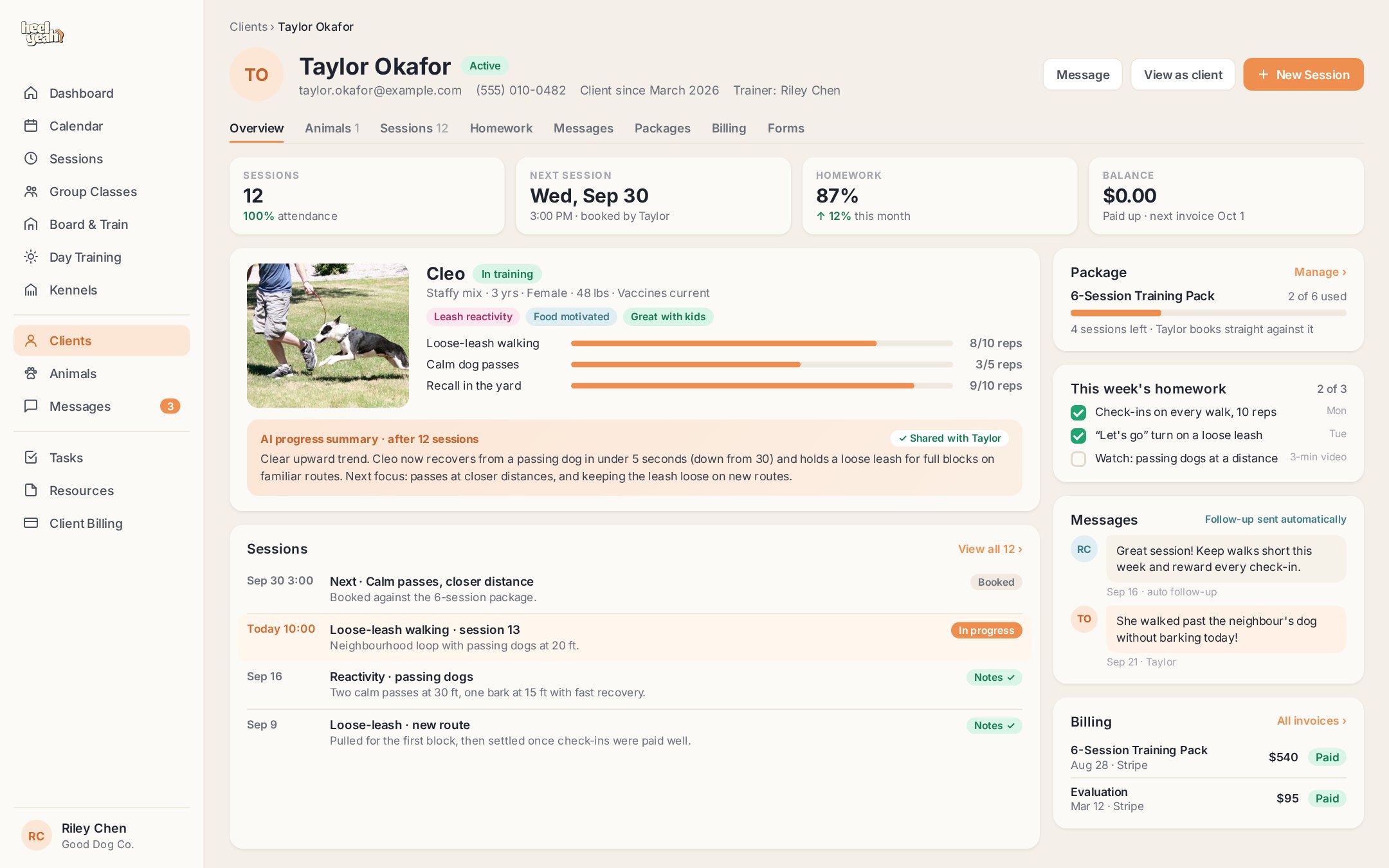Click the Board & Train house icon
The width and height of the screenshot is (1389, 868).
point(31,224)
